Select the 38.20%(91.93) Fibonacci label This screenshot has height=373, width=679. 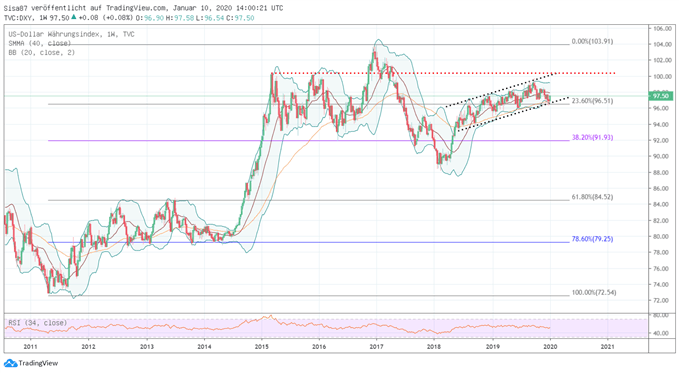click(x=592, y=137)
